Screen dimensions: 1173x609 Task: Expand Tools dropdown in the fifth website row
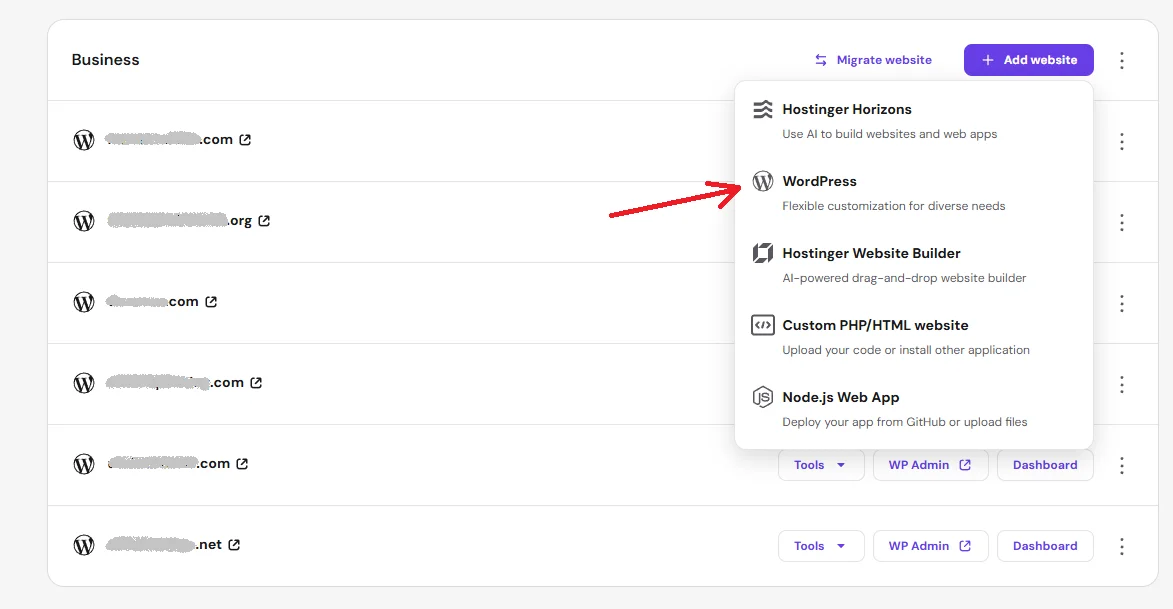820,465
